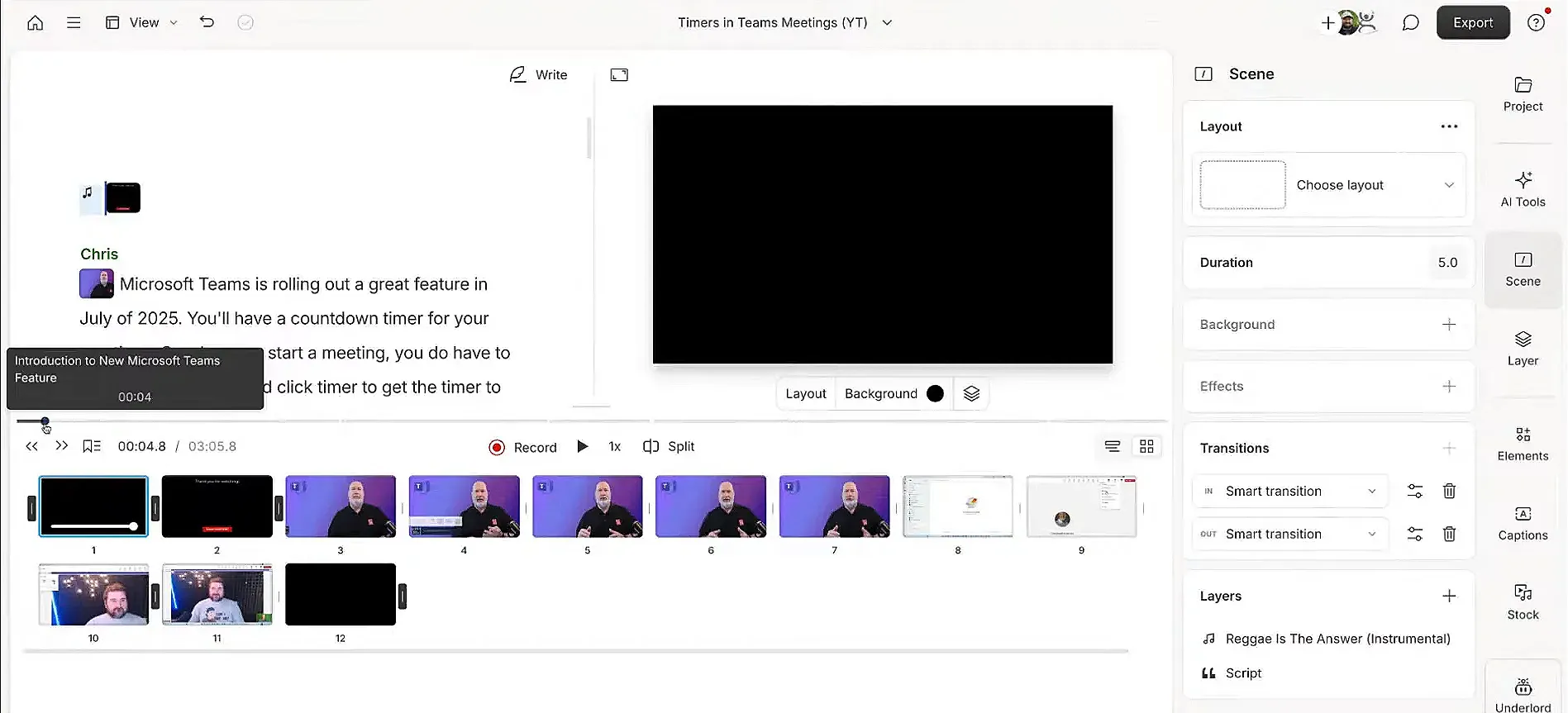
Task: Toggle fullscreen canvas preview
Action: point(619,74)
